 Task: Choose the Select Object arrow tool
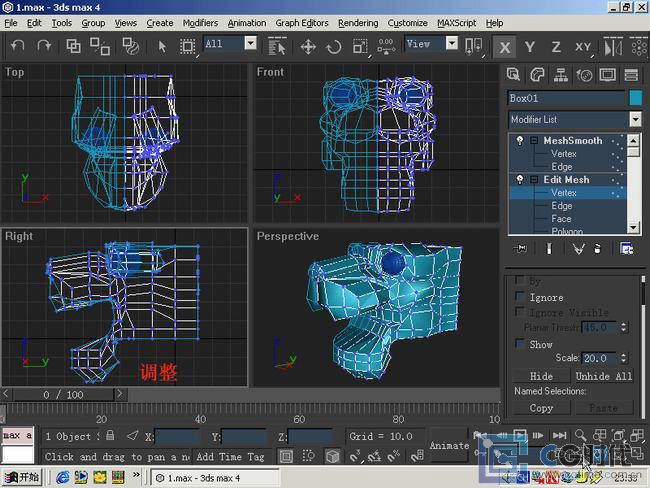click(162, 46)
